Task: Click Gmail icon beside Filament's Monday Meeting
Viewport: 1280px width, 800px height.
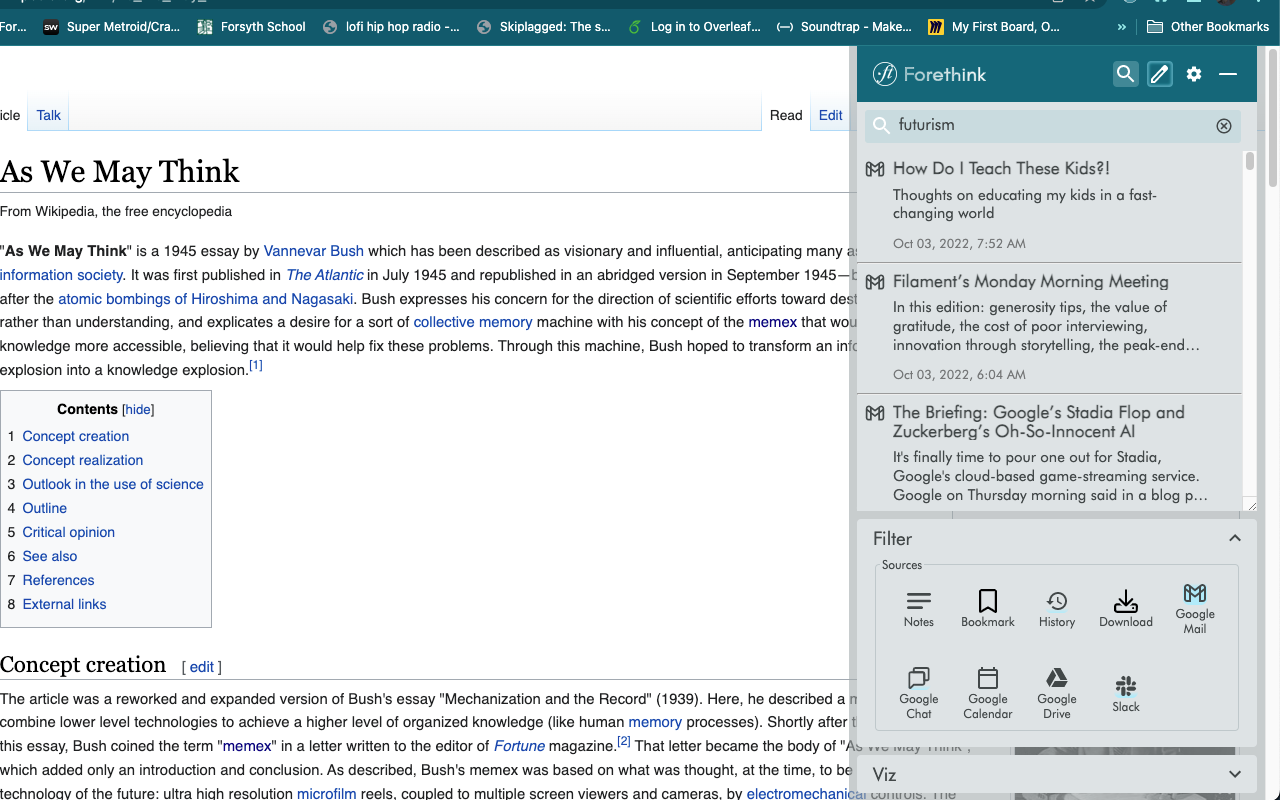Action: 875,282
